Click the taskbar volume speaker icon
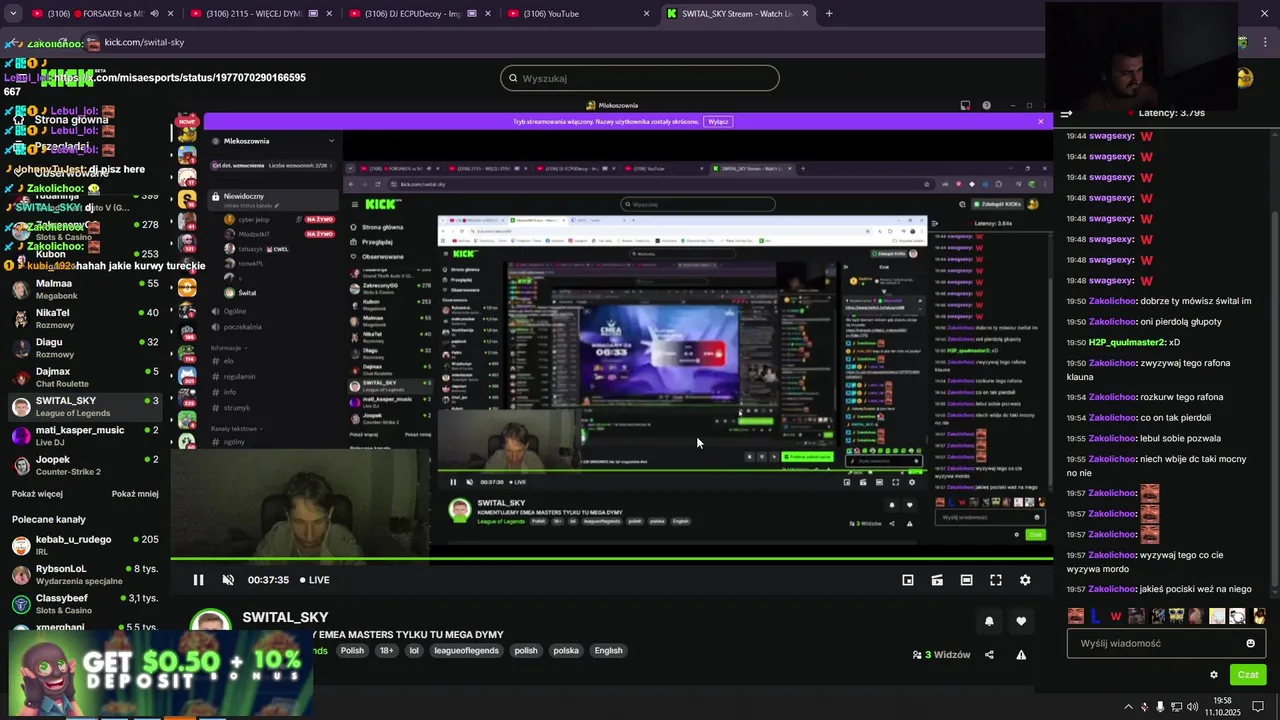This screenshot has height=720, width=1280. point(1192,707)
